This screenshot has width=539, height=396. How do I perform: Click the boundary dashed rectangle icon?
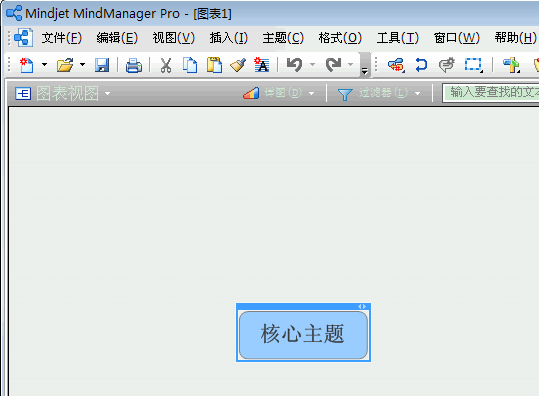[473, 65]
